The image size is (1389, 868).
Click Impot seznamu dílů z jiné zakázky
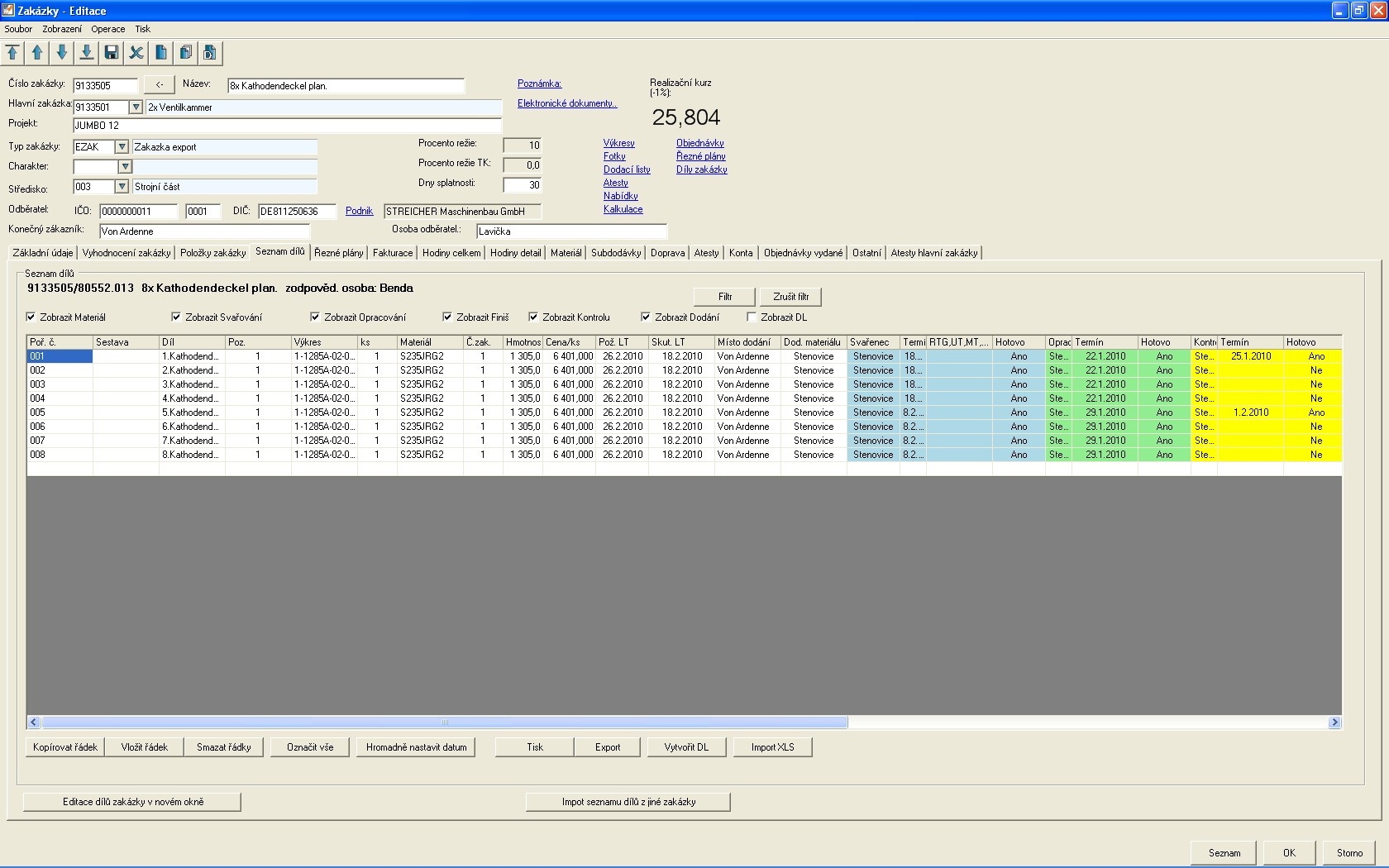(629, 802)
